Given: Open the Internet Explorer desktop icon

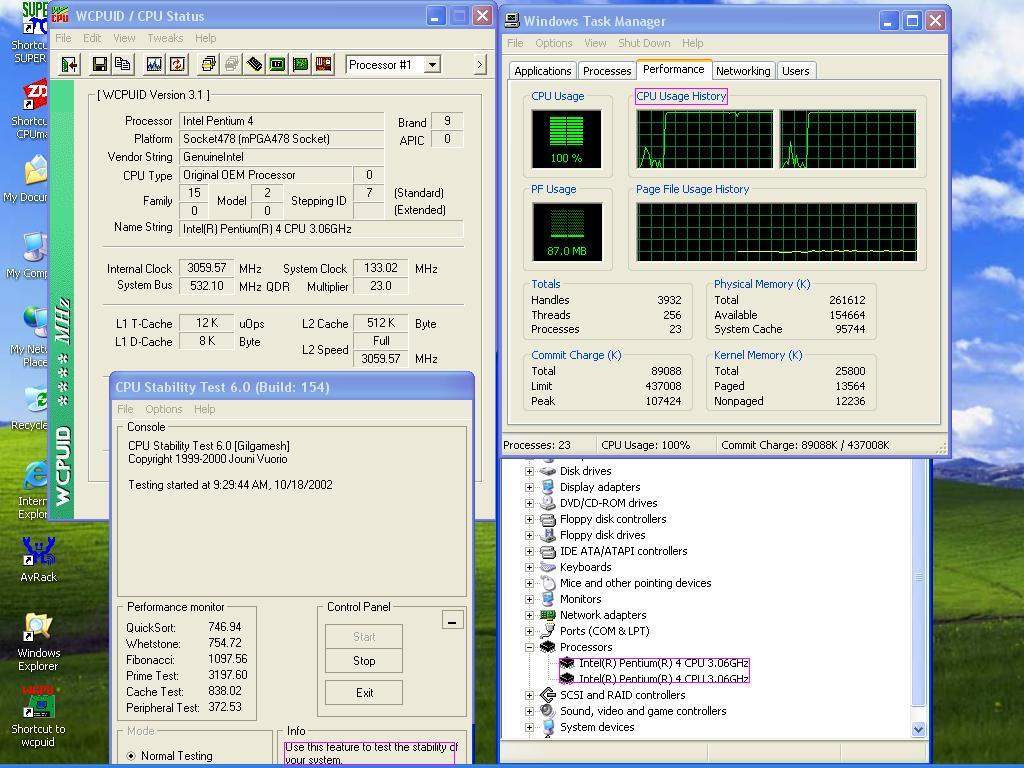Looking at the screenshot, I should click(34, 490).
